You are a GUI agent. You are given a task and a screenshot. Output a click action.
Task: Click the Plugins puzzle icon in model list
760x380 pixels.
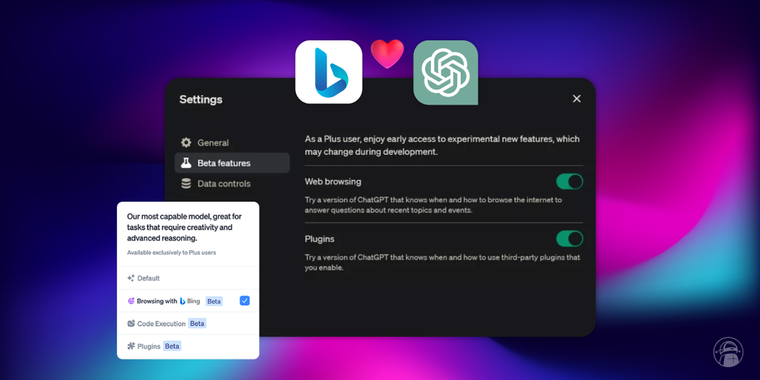(x=131, y=346)
